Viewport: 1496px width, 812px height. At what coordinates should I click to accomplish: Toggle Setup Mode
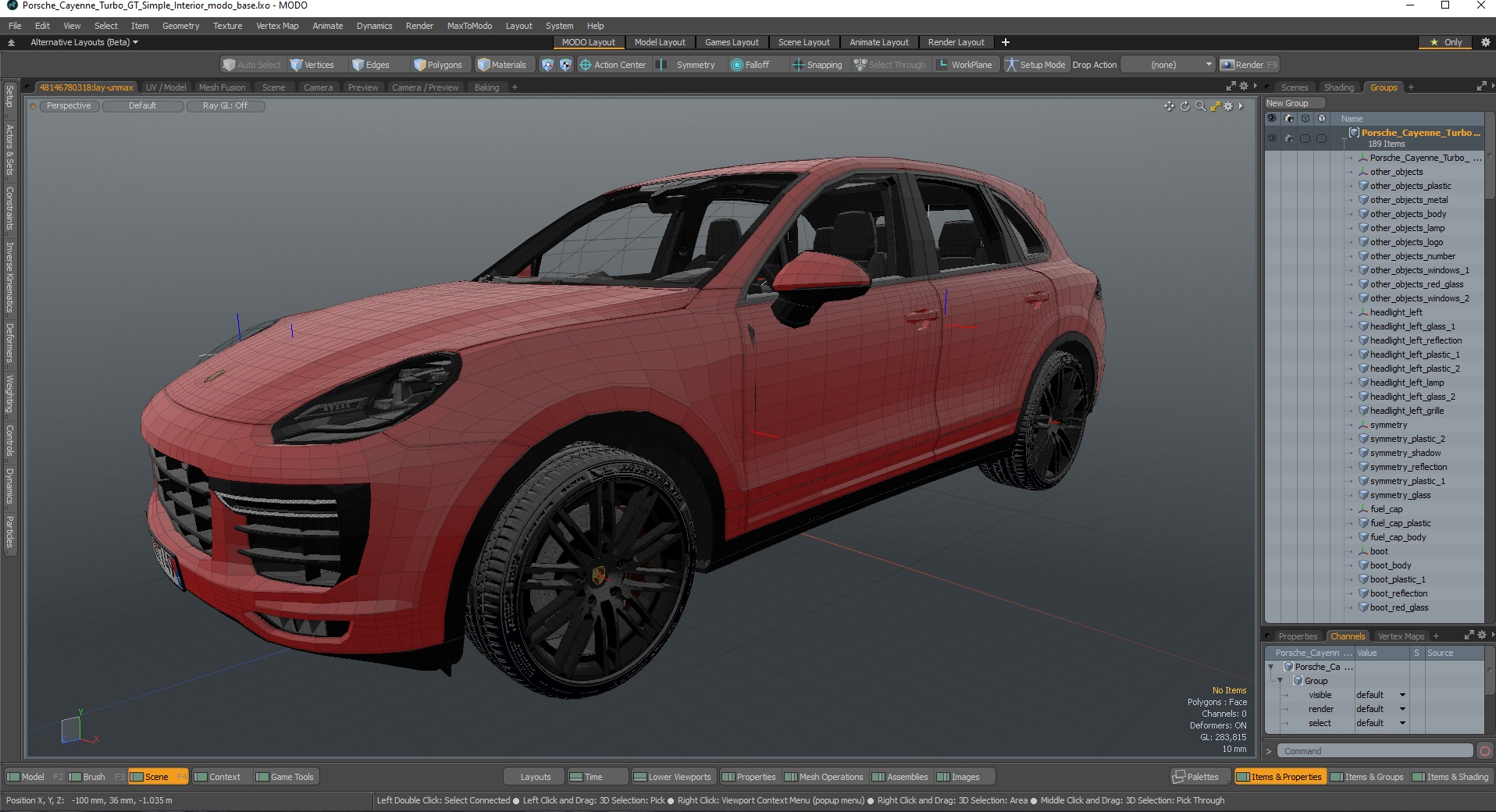[x=1035, y=65]
